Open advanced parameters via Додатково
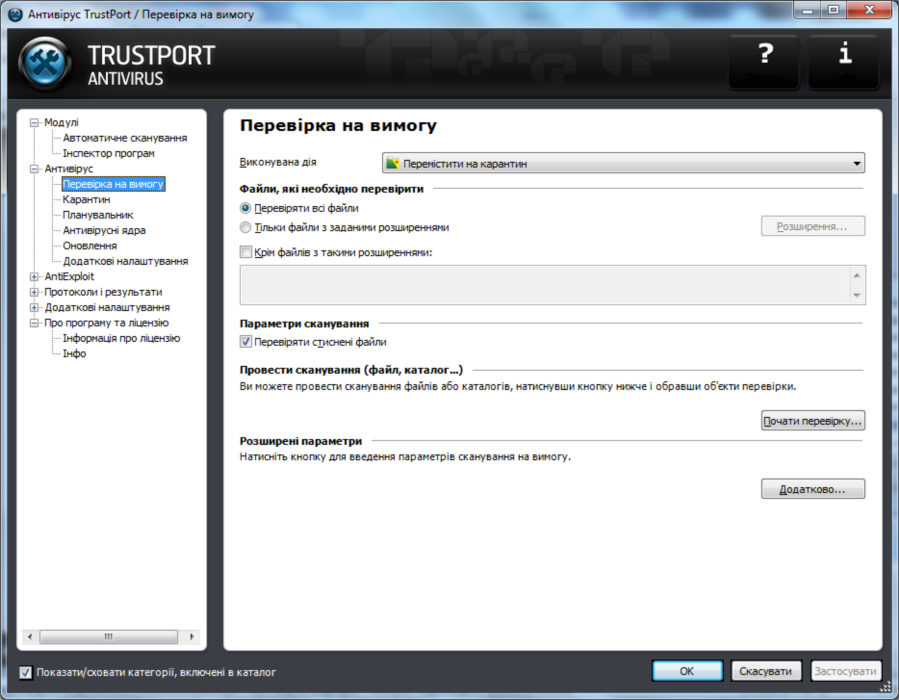Screen dimensions: 899x700 [813, 488]
